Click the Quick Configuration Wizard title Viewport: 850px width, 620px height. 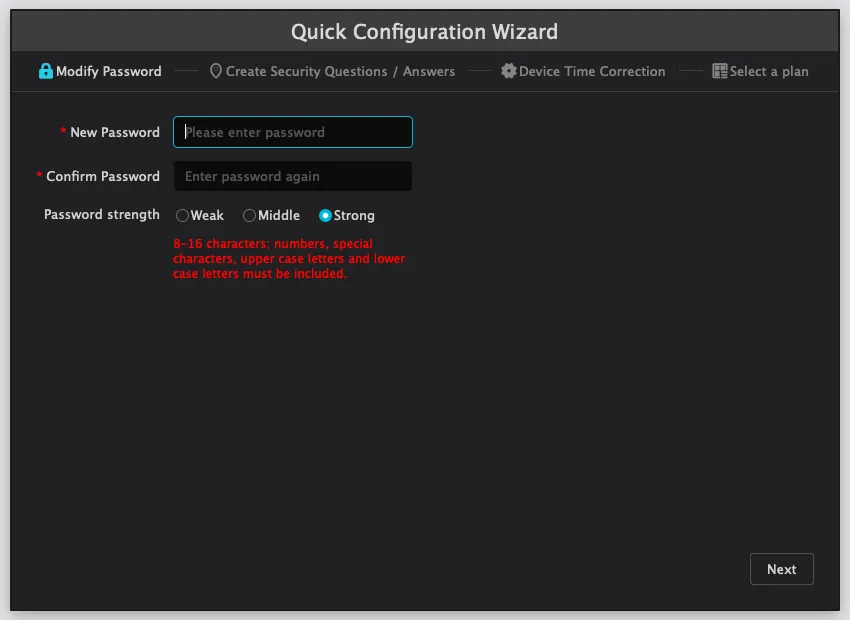click(x=424, y=31)
